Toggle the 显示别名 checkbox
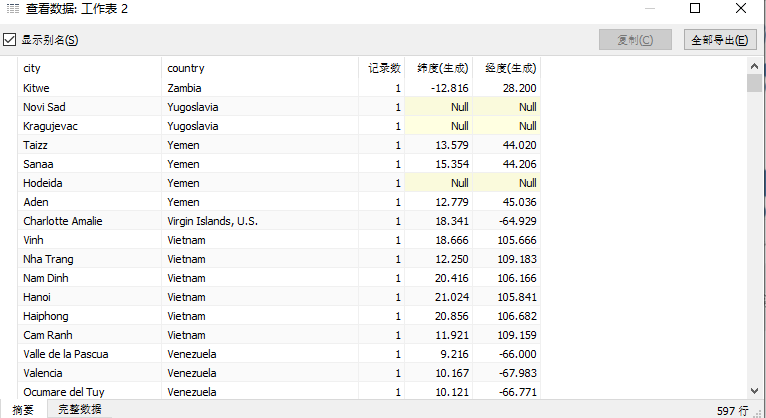Screen dimensions: 766x418 [10, 40]
